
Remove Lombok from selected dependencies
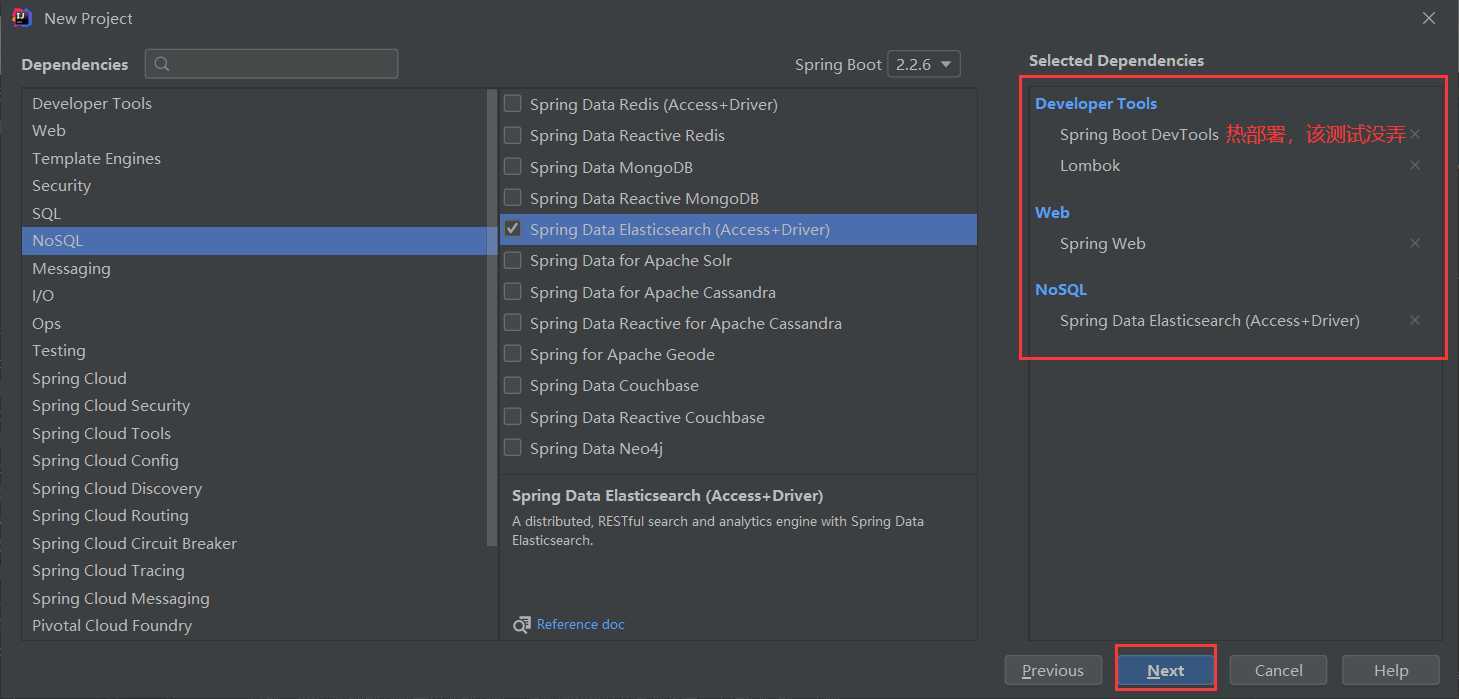tap(1415, 165)
